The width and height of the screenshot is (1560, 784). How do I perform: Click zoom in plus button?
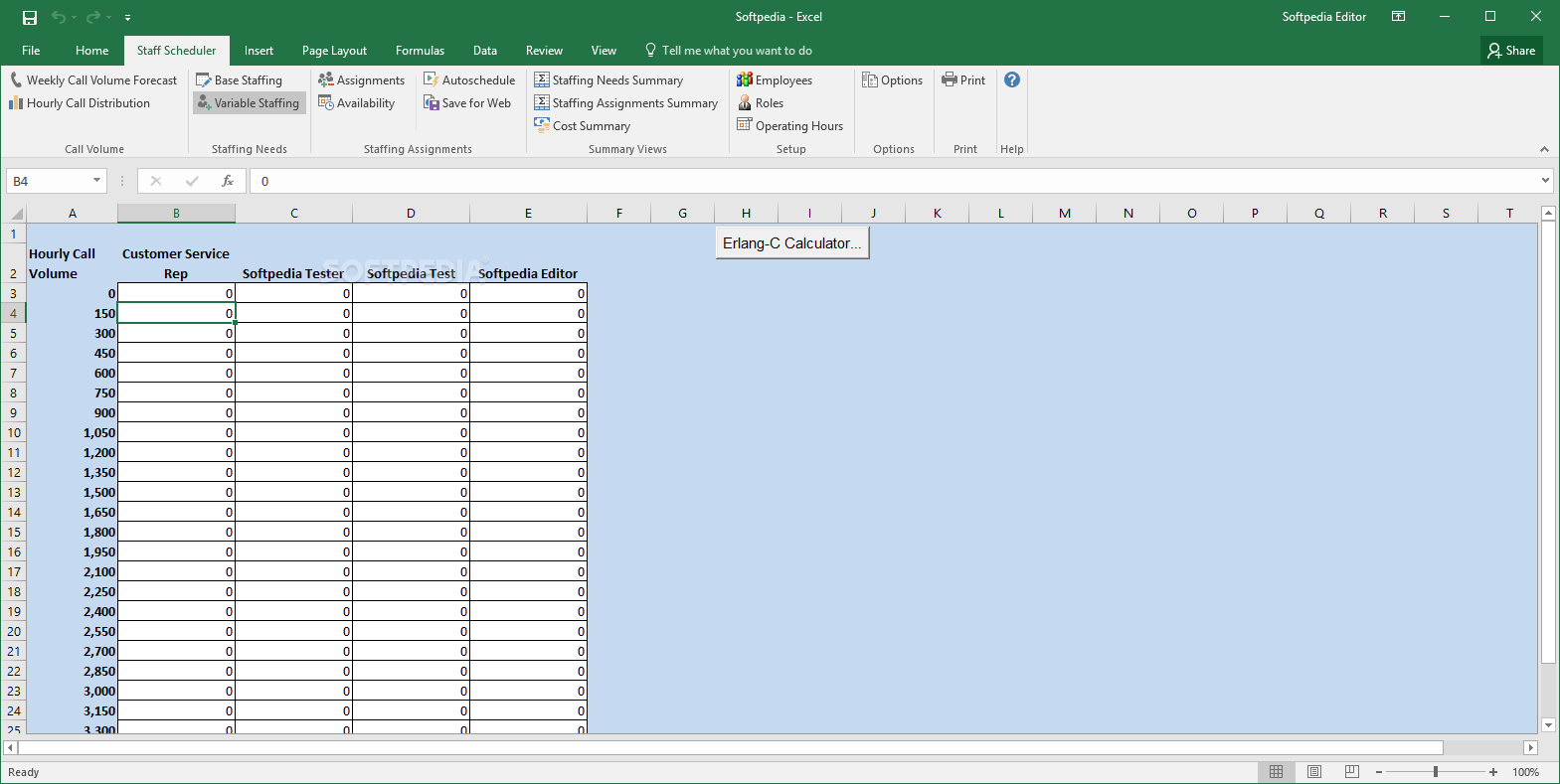pyautogui.click(x=1493, y=772)
